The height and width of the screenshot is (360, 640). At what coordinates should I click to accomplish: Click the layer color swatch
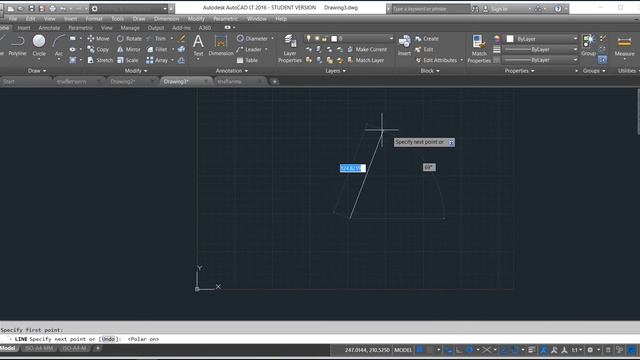coord(334,38)
